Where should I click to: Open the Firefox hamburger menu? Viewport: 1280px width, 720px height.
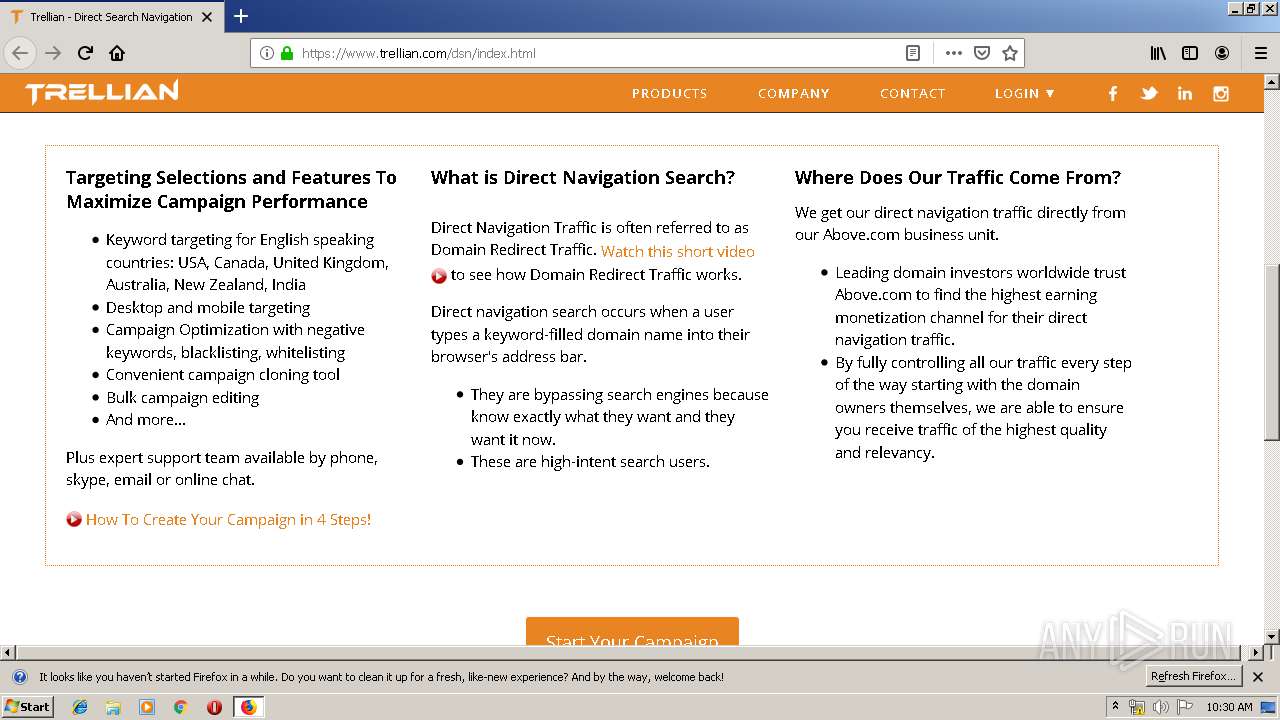point(1260,53)
